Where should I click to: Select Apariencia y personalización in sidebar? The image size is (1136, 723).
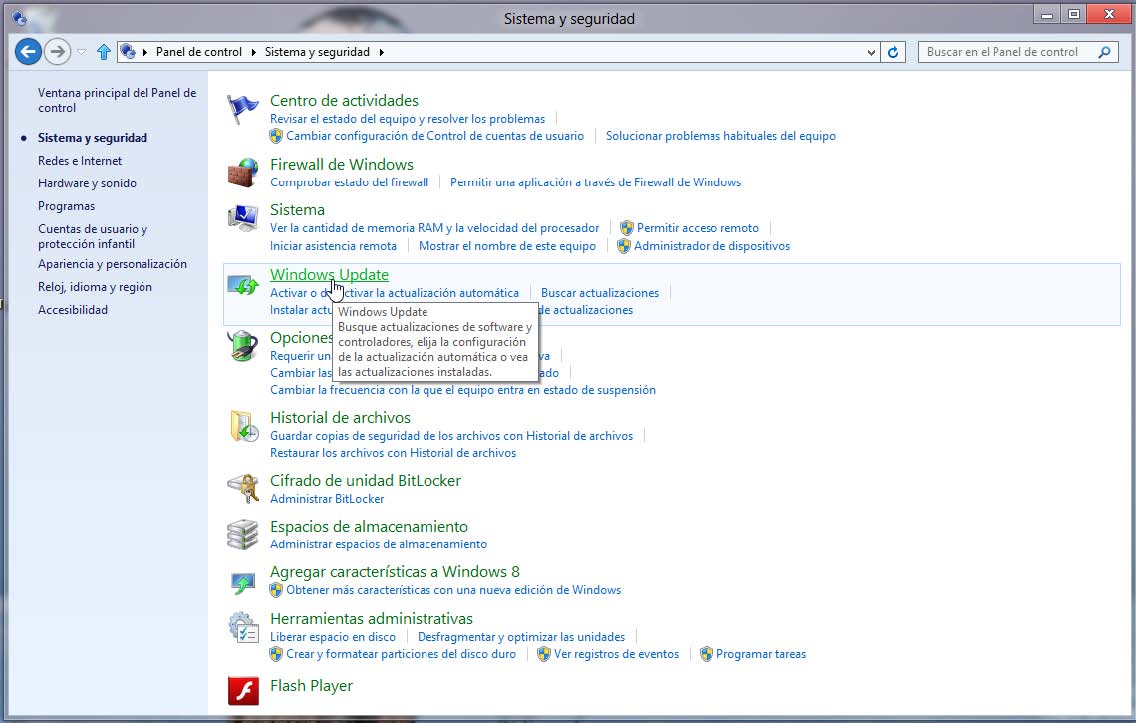[x=112, y=264]
